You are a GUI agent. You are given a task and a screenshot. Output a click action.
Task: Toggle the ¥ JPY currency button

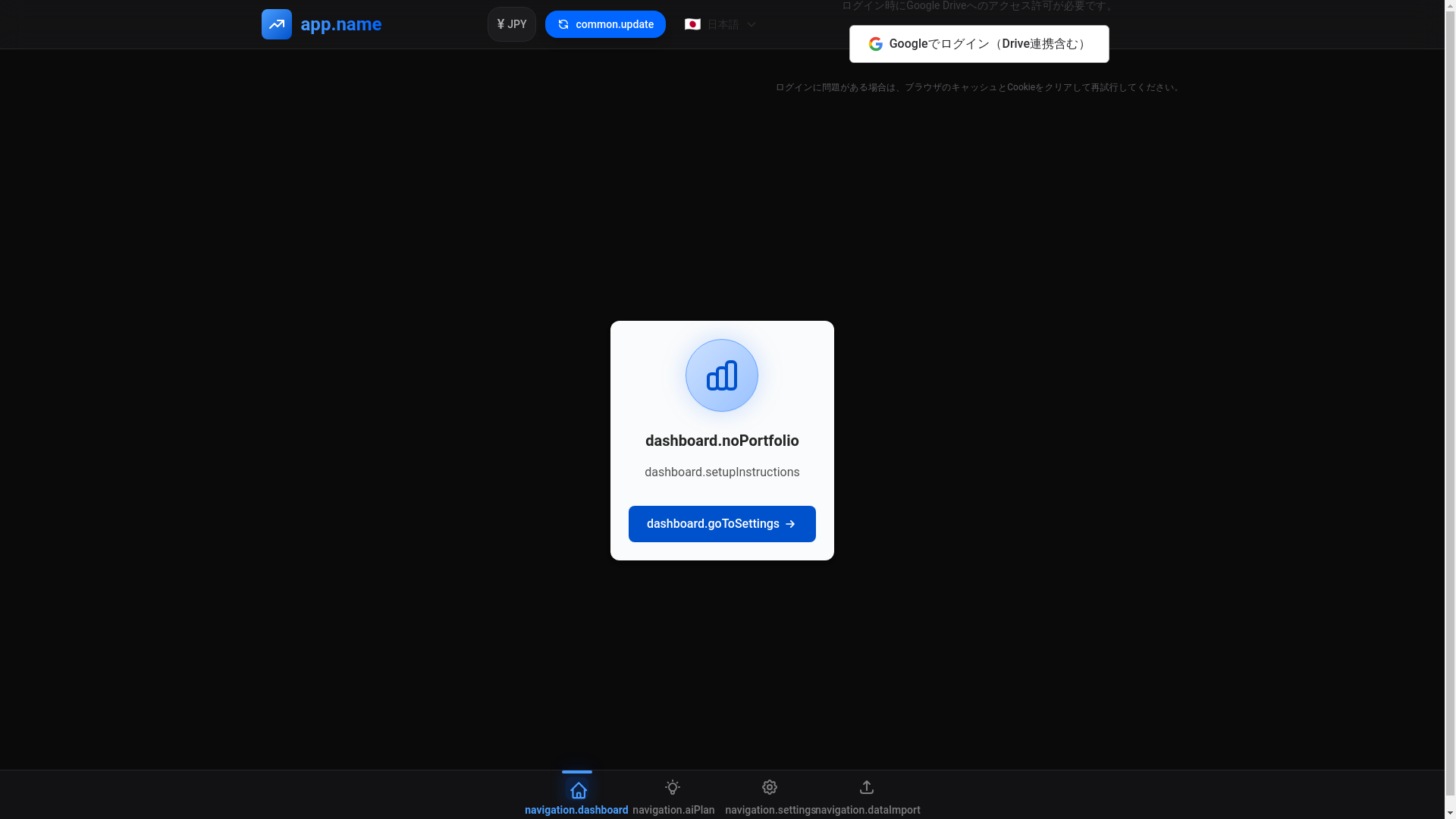coord(512,24)
